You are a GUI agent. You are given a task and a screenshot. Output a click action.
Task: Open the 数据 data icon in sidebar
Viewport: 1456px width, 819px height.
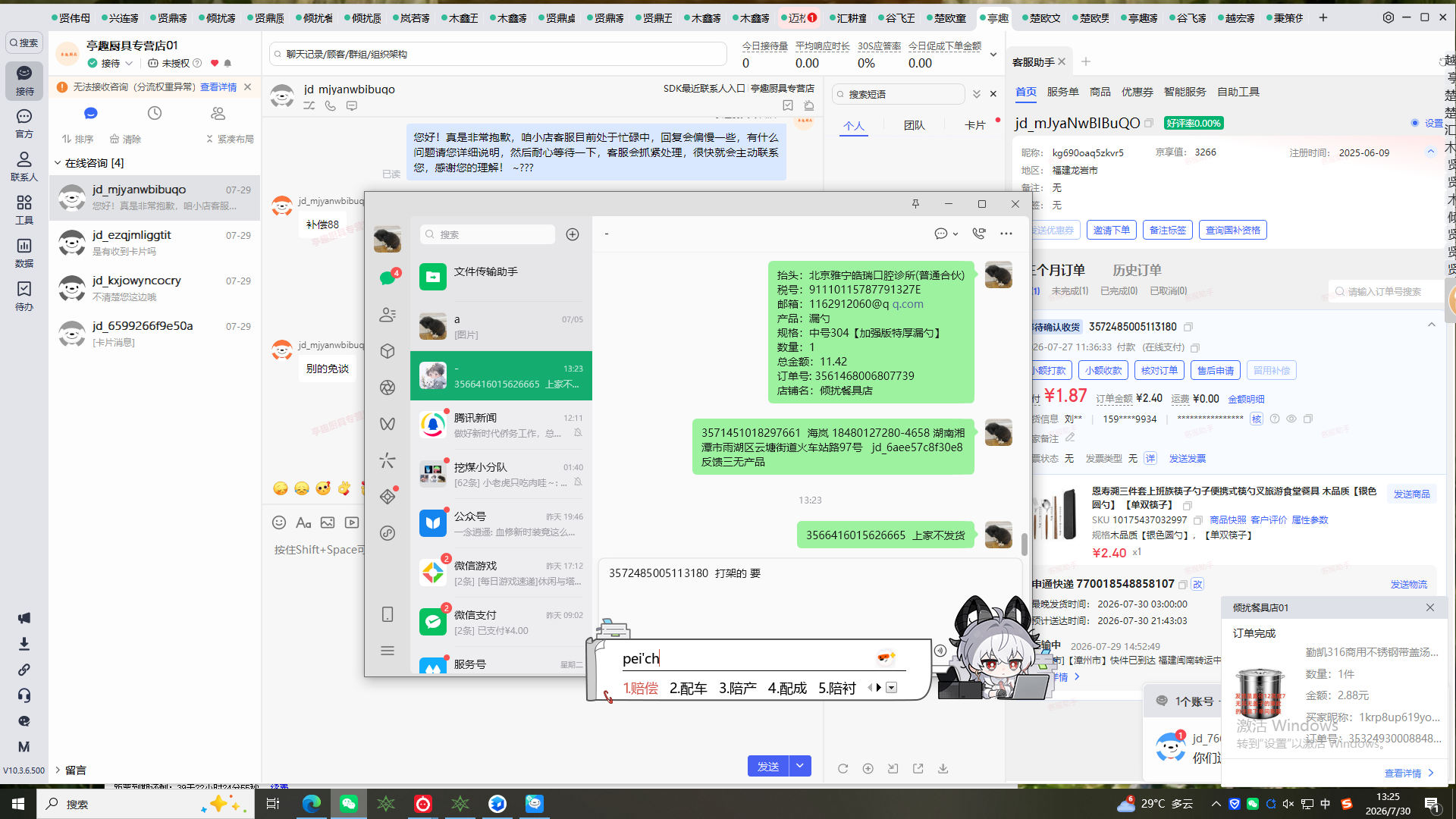coord(24,253)
